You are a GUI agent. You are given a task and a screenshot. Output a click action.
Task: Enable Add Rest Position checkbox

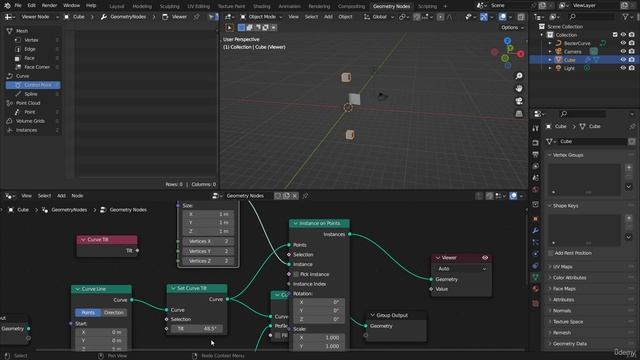(551, 253)
